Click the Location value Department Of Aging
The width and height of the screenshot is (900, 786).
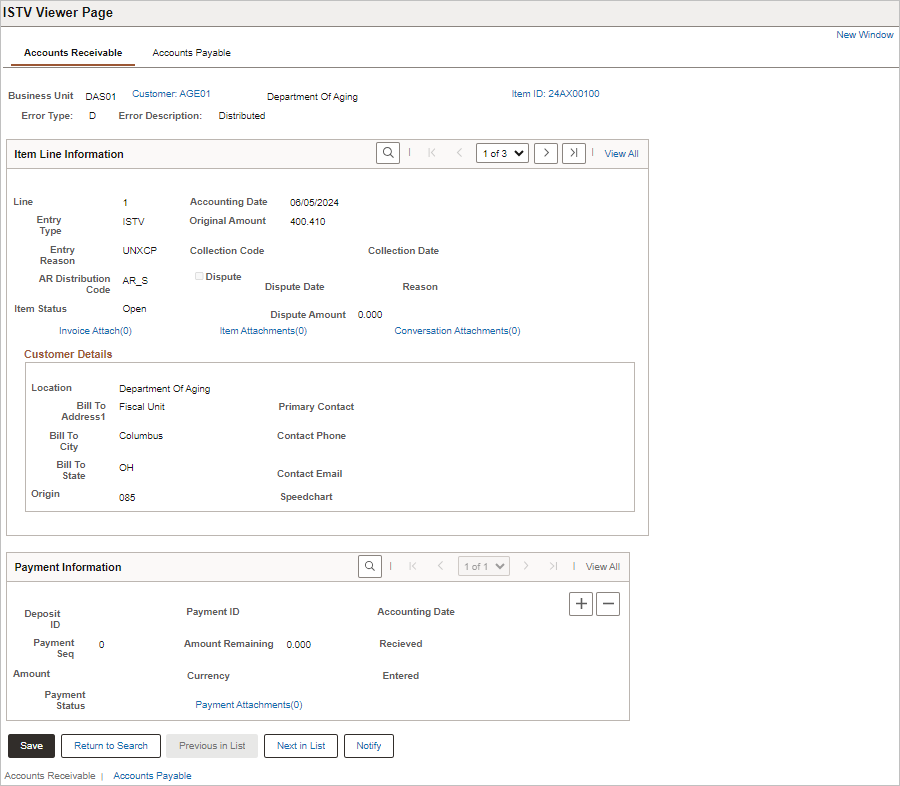[x=164, y=389]
